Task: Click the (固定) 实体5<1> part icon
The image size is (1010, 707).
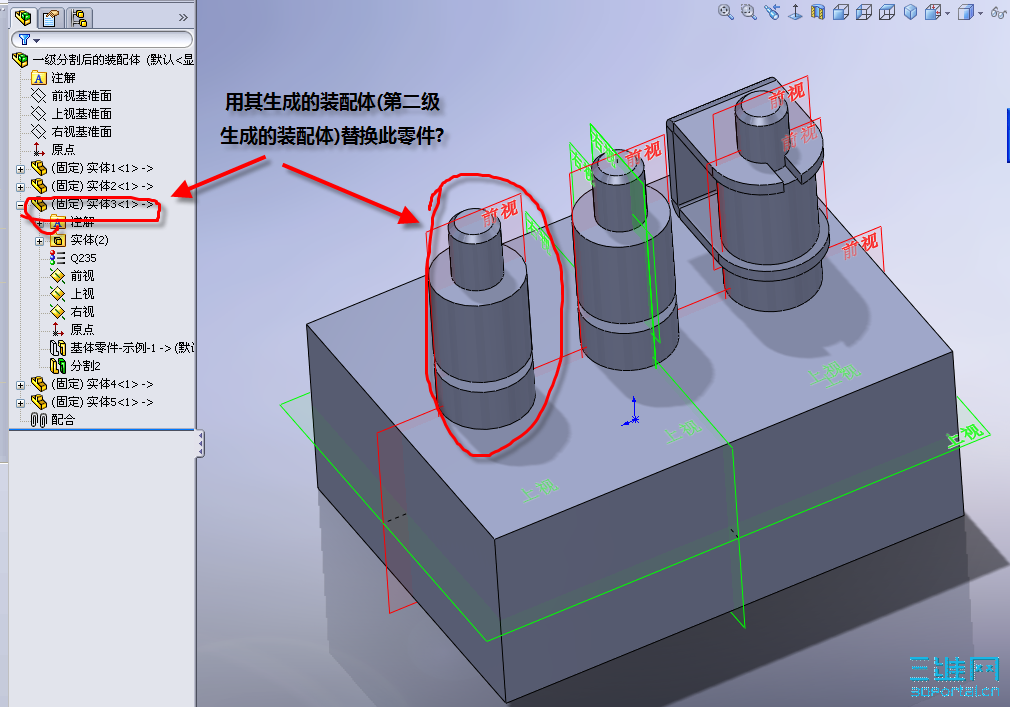Action: [39, 402]
